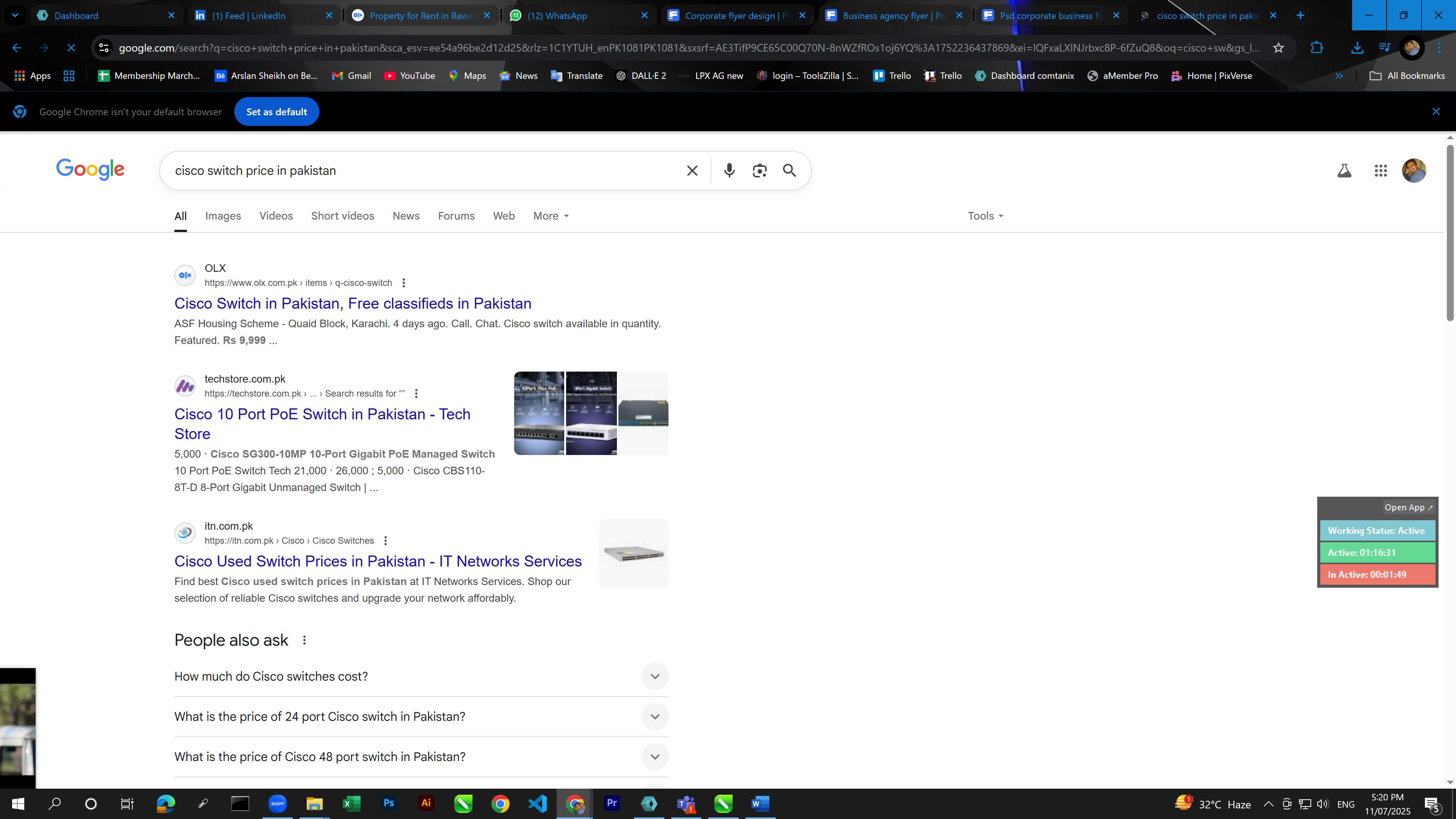Show hidden system tray icons
The width and height of the screenshot is (1456, 819).
pos(1268,804)
